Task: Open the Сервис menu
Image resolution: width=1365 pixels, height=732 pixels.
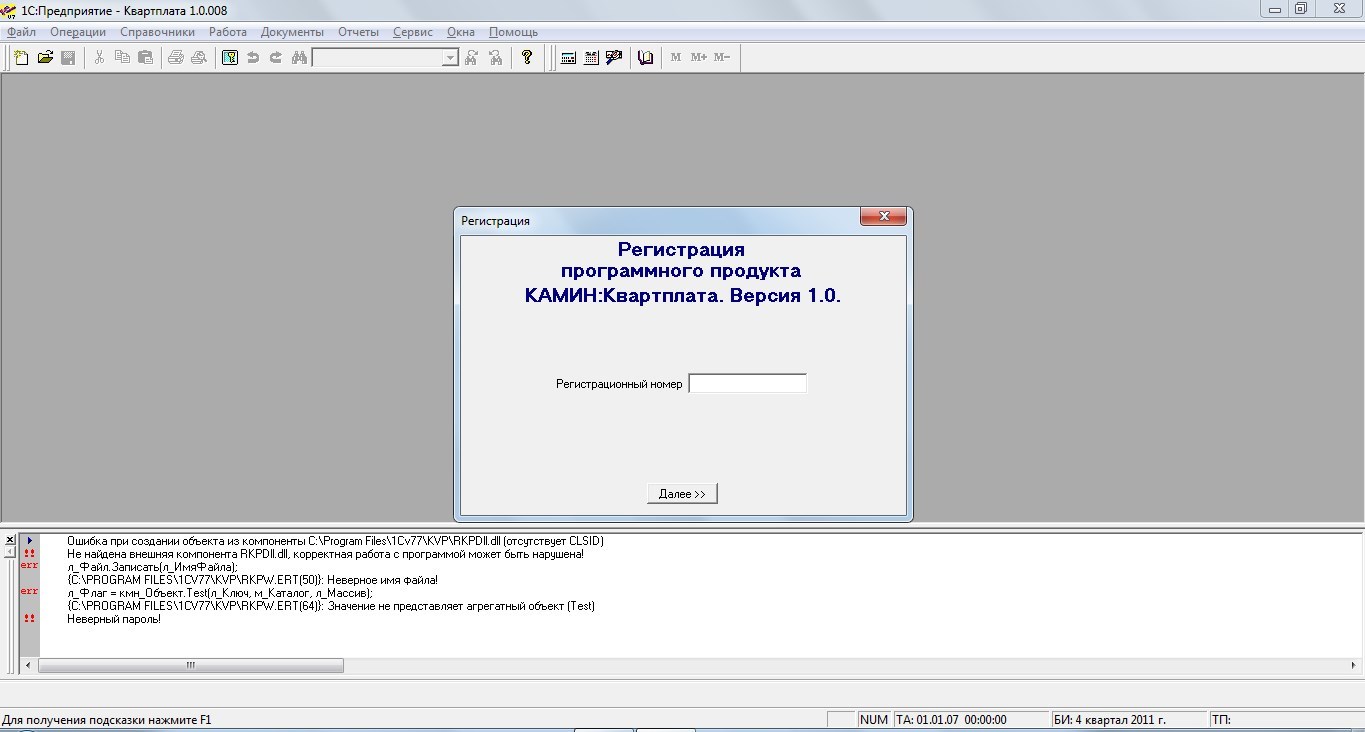Action: [x=413, y=32]
